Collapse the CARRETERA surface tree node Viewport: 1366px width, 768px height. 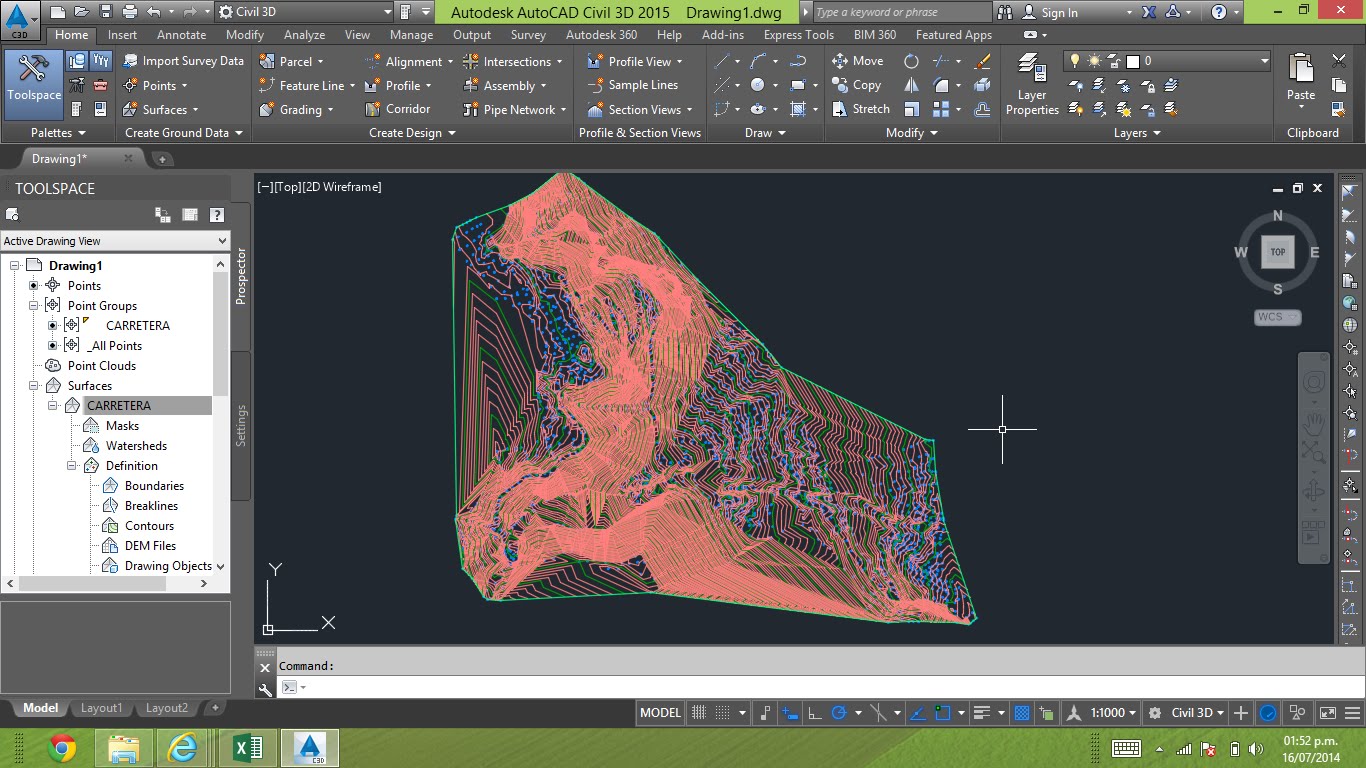pyautogui.click(x=53, y=406)
